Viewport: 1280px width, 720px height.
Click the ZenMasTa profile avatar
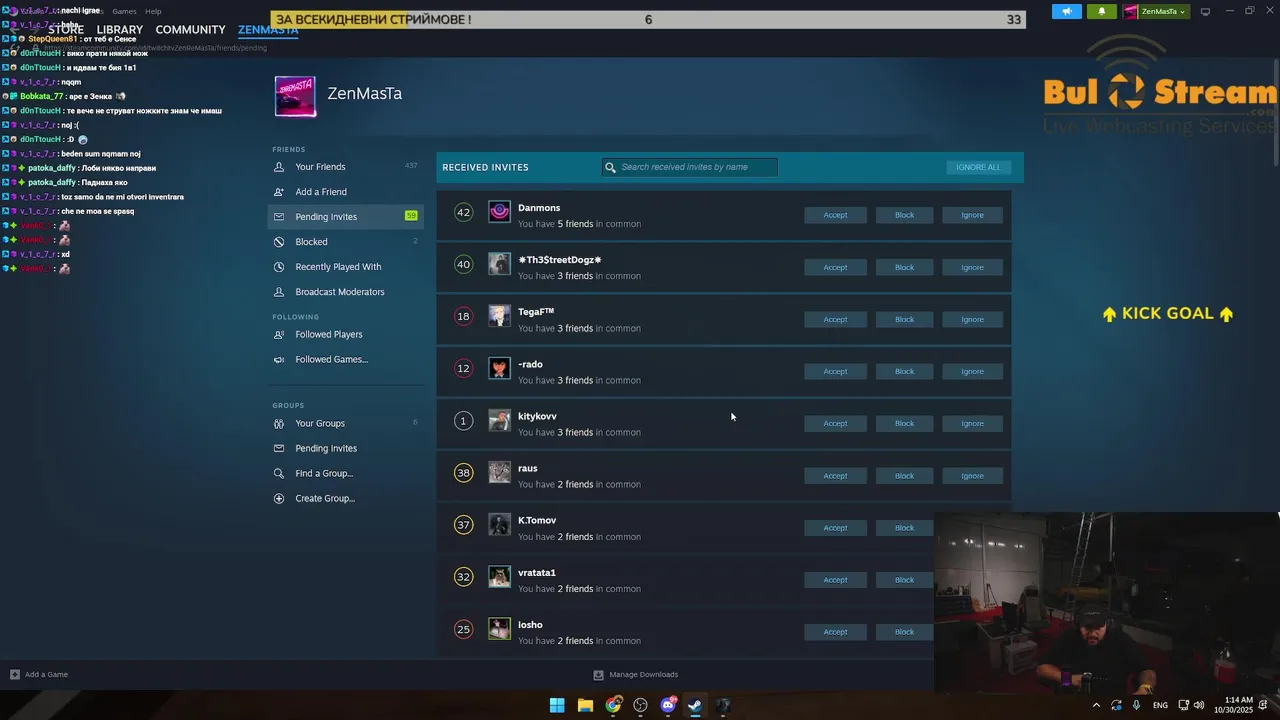pyautogui.click(x=295, y=96)
